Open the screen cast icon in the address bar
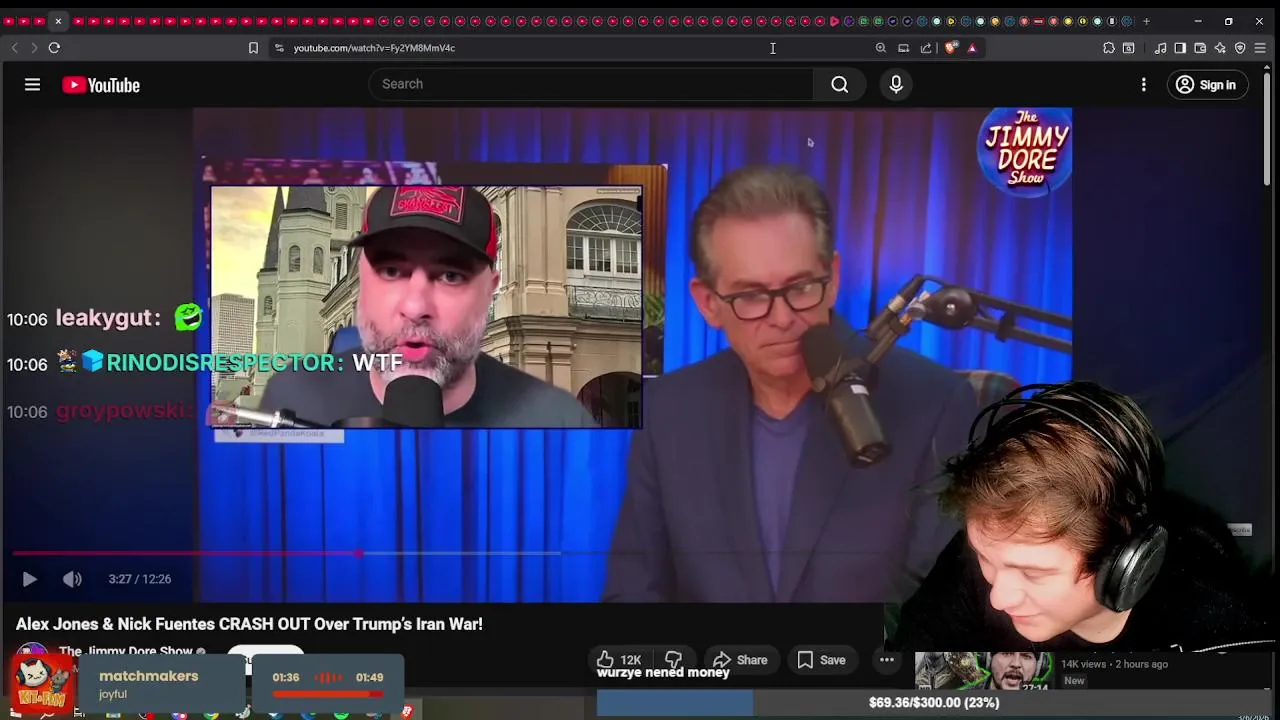 click(x=903, y=48)
